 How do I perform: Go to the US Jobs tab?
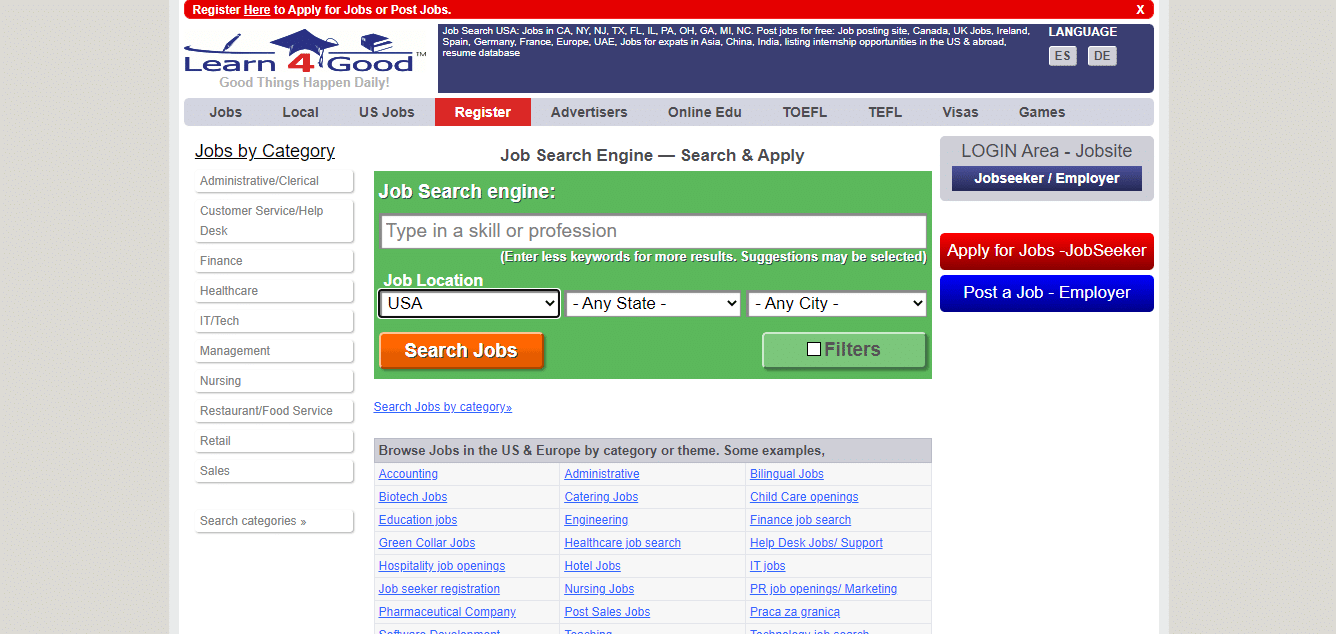pos(387,112)
